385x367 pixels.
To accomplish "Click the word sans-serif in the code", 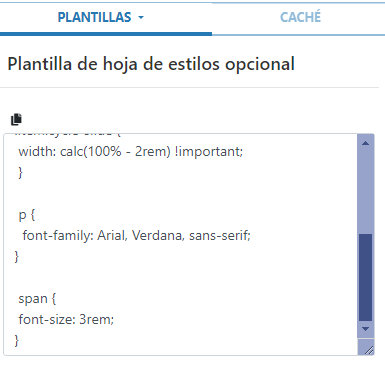I will click(x=220, y=236).
